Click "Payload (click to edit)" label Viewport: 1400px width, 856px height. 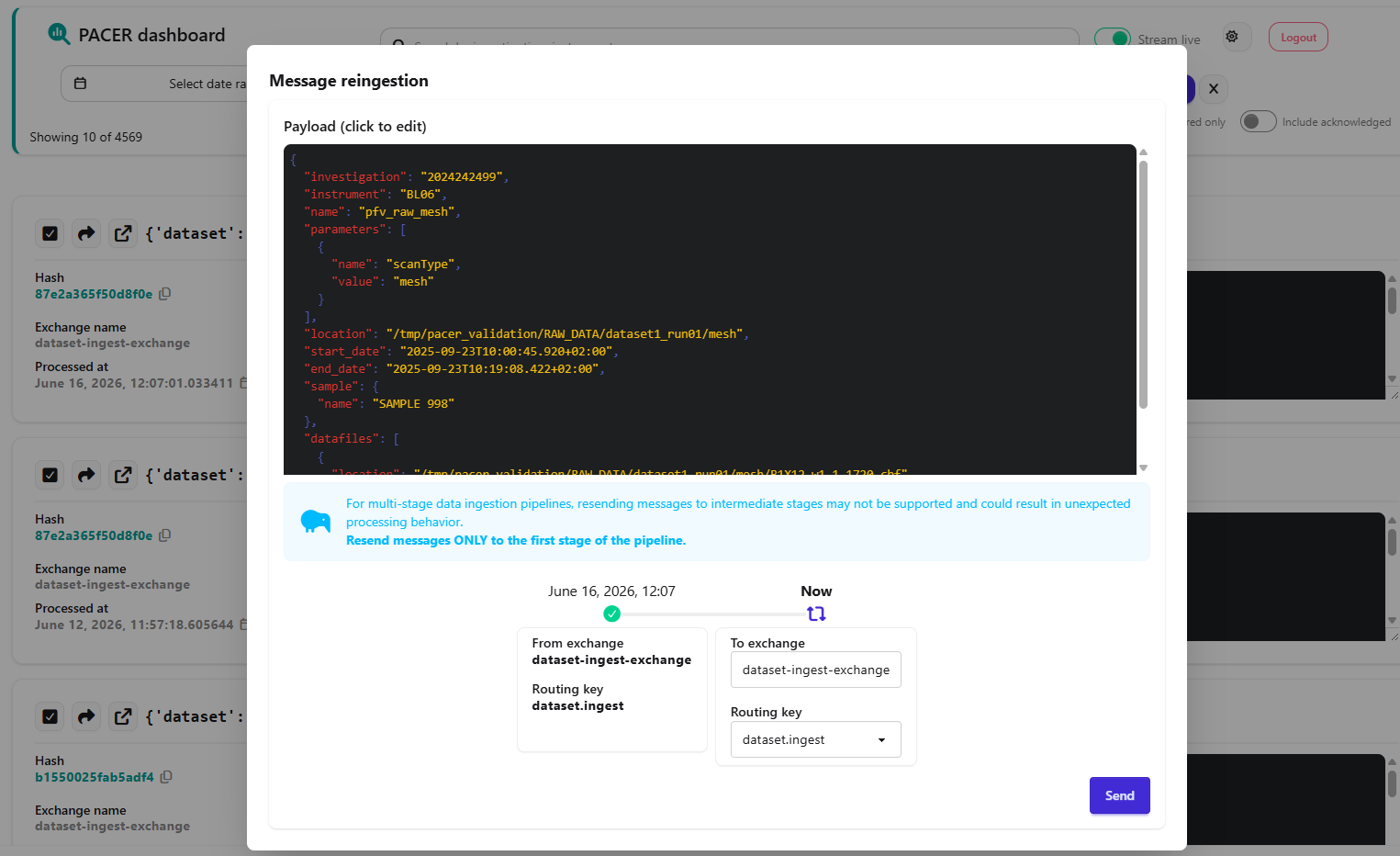(x=355, y=126)
